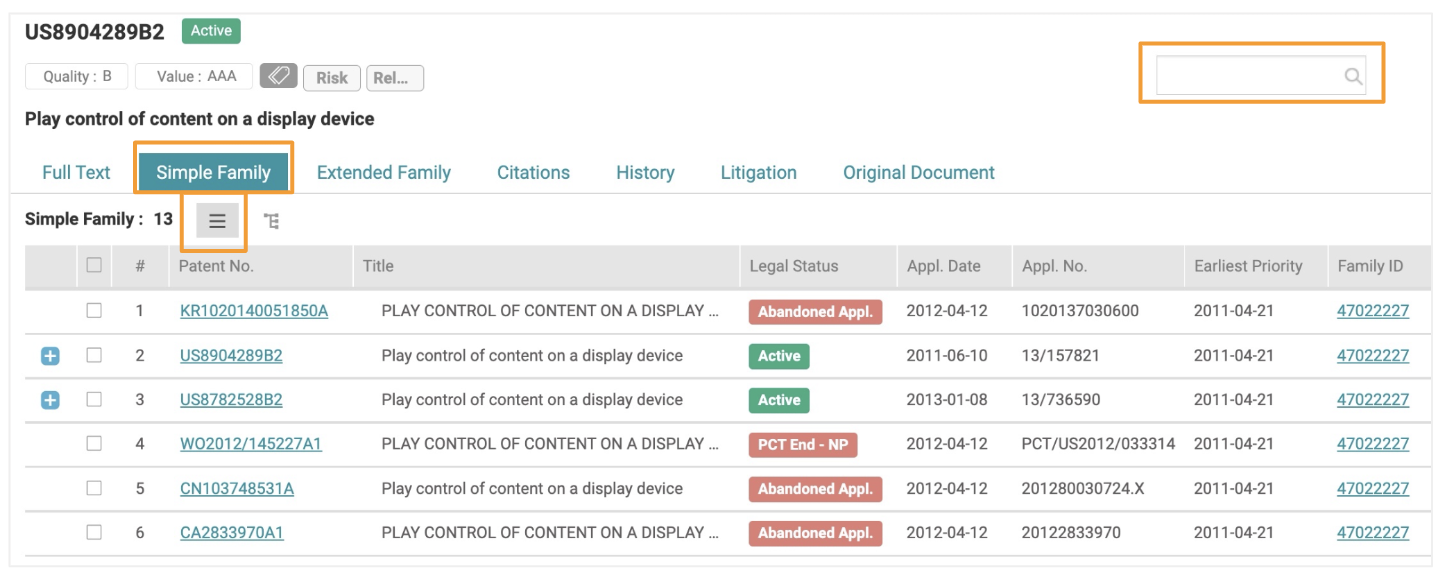The width and height of the screenshot is (1452, 582).
Task: Sort by Appl. Date column header
Action: 944,266
